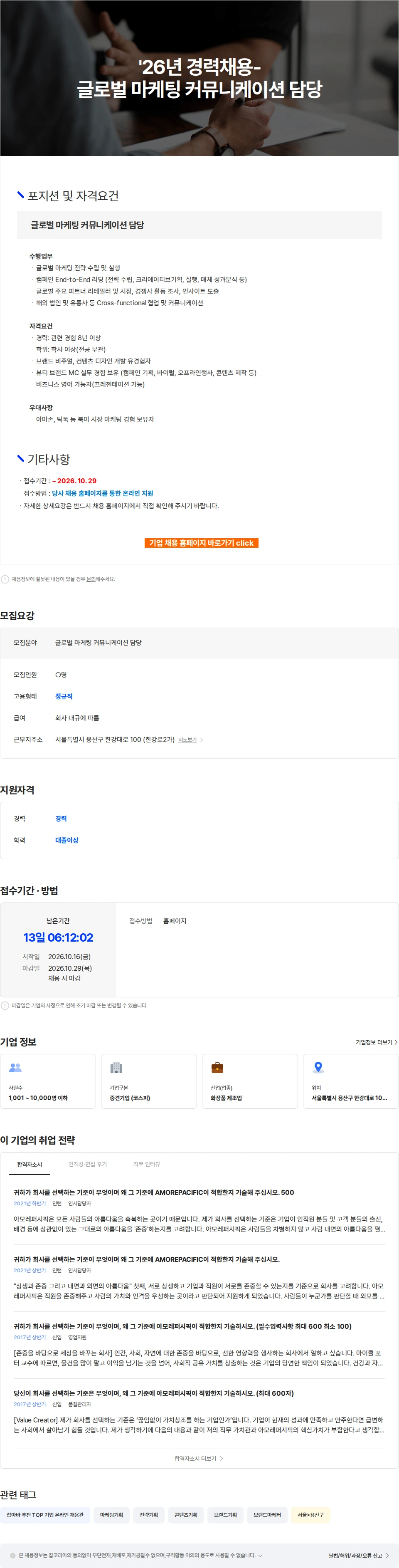Image resolution: width=399 pixels, height=1568 pixels.
Task: Click the info icon beside 채용정보에 잘못된 내용
Action: pyautogui.click(x=5, y=579)
